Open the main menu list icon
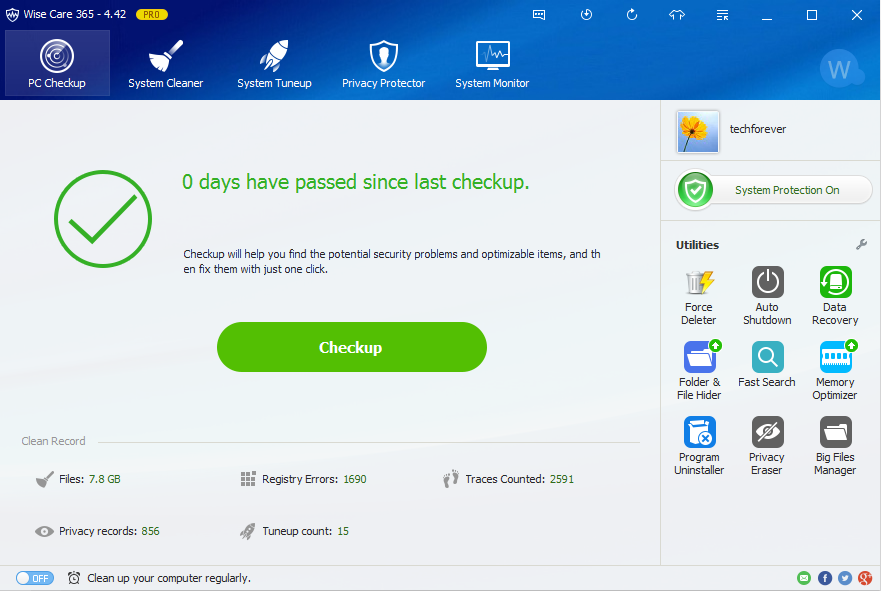 (723, 15)
